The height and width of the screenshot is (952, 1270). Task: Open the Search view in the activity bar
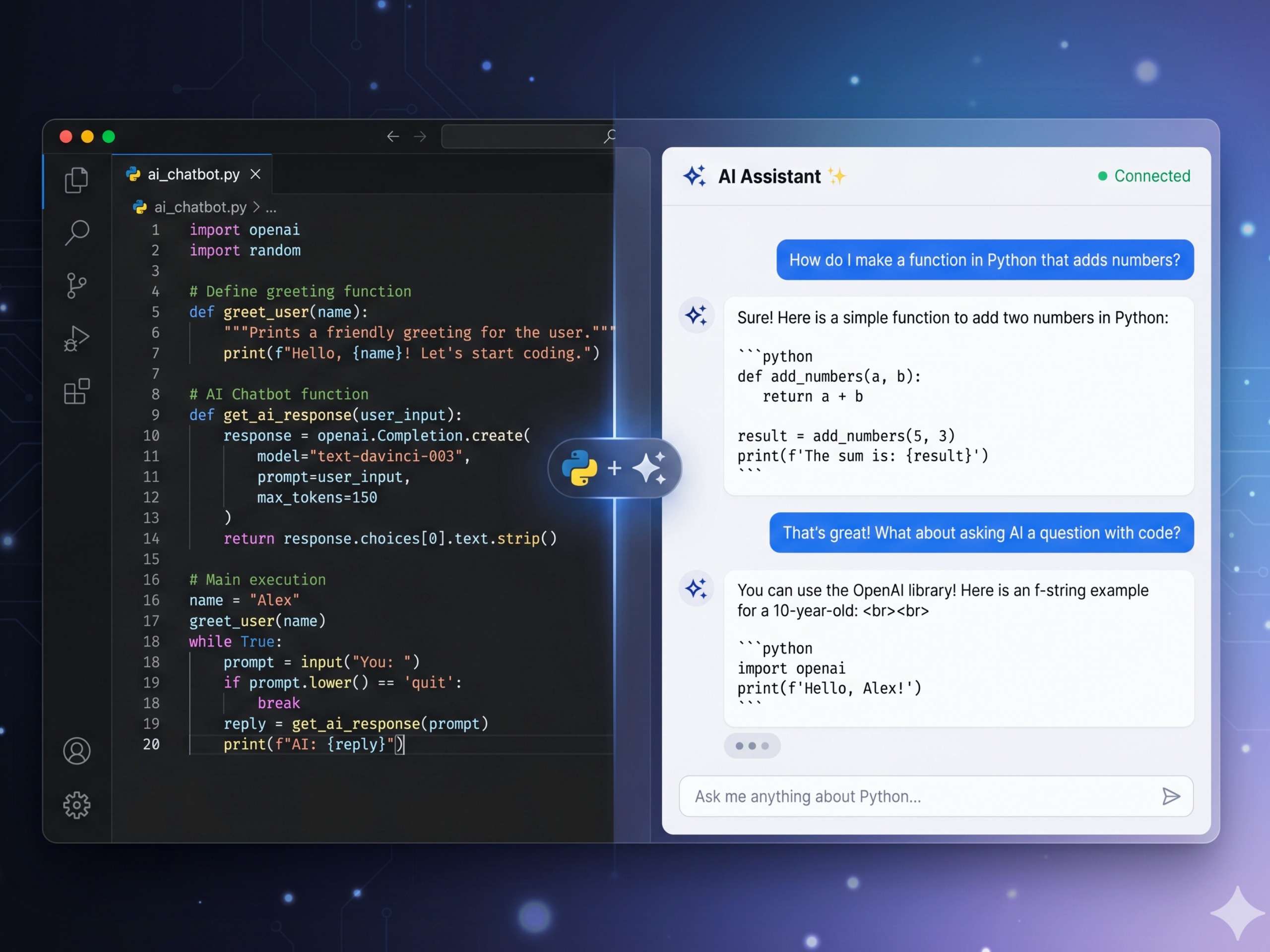coord(76,233)
